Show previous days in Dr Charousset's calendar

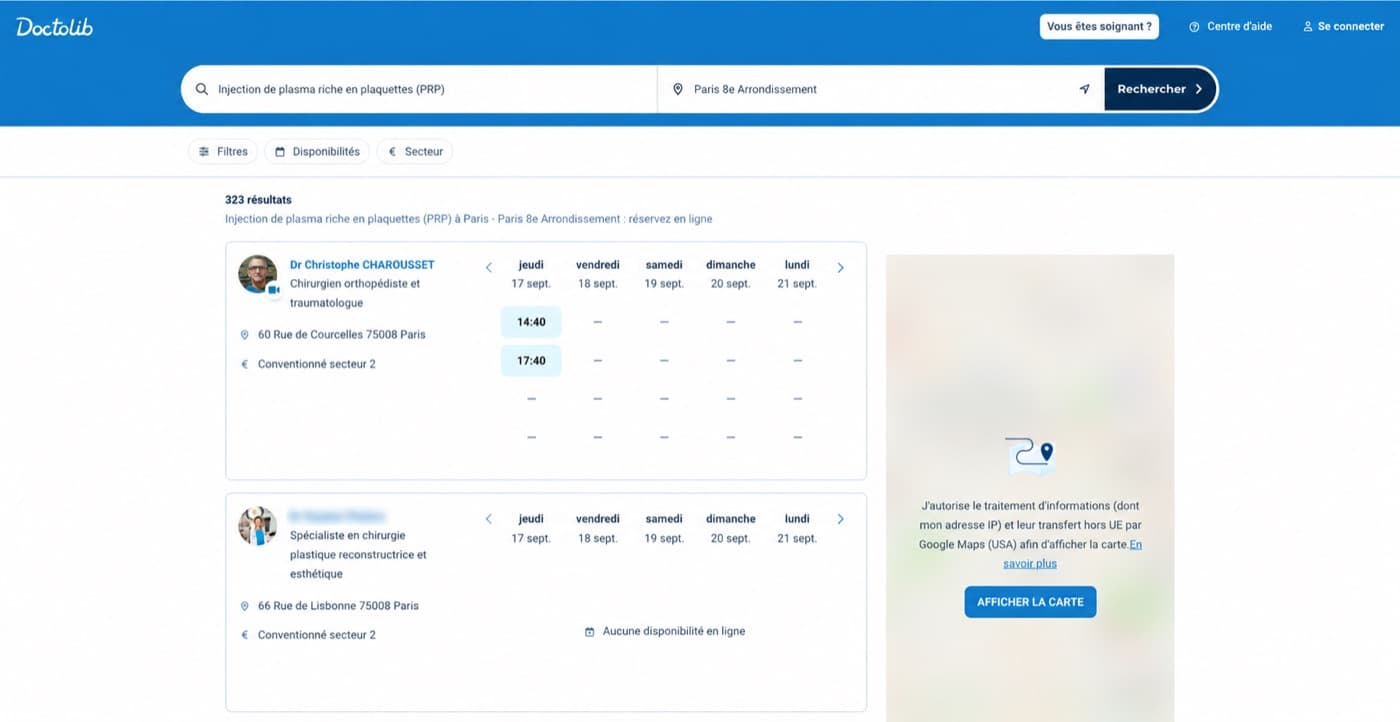coord(489,268)
